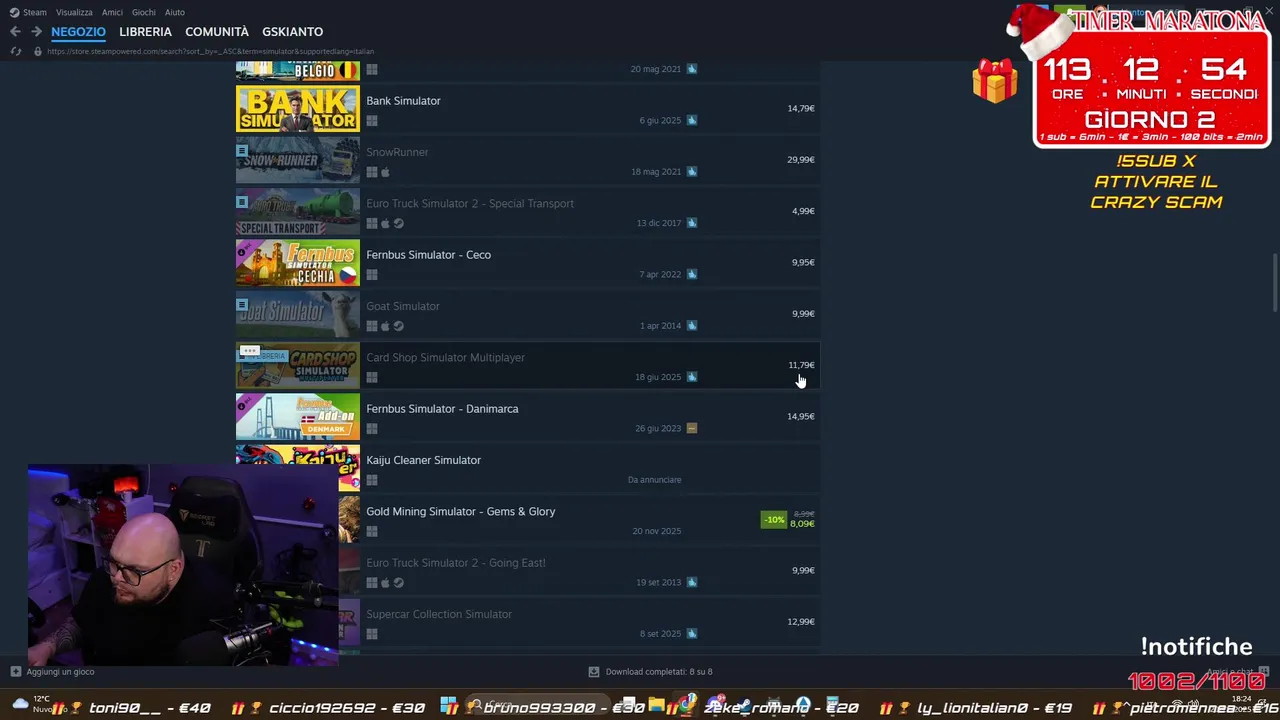Click SteamOS icon under Special Transport
The height and width of the screenshot is (720, 1280).
coord(398,223)
